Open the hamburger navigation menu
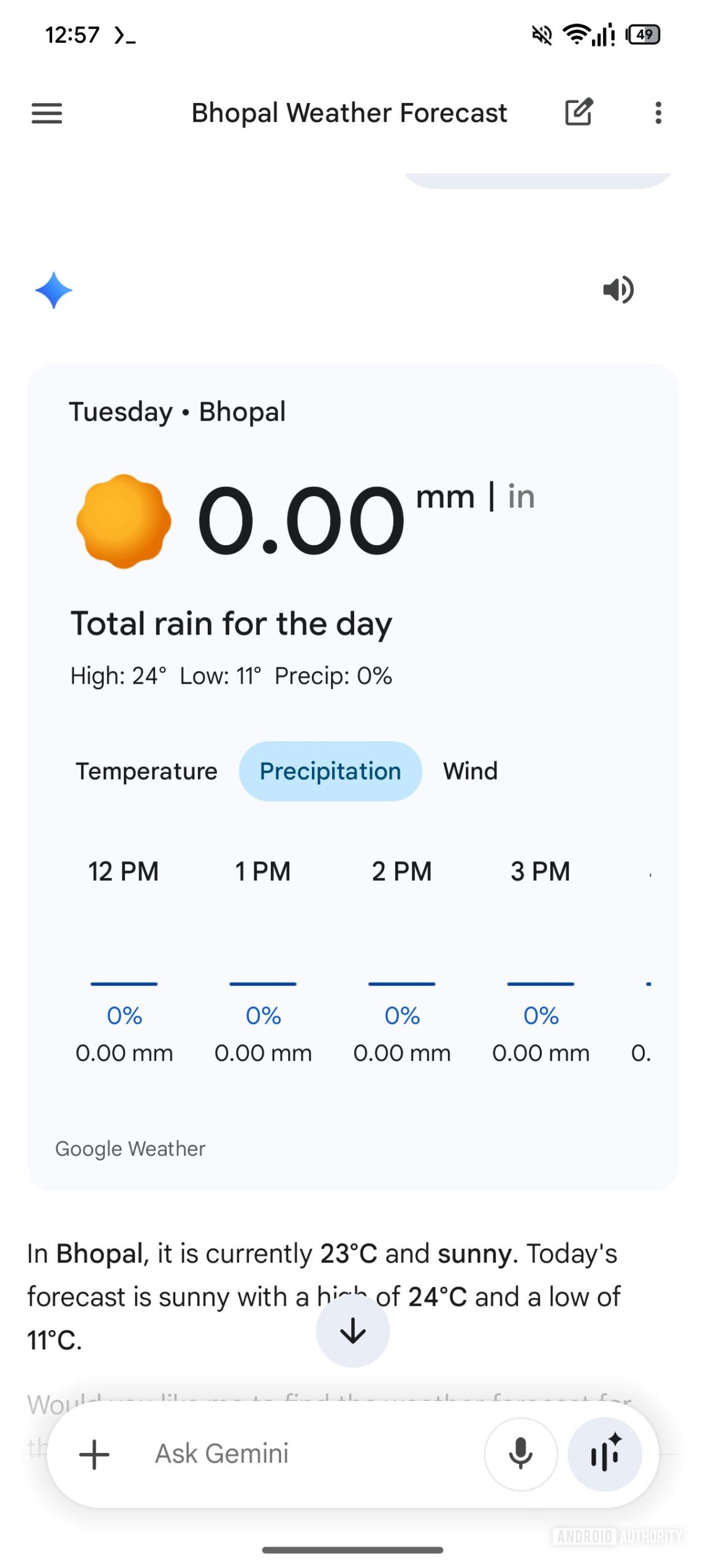706x1568 pixels. [47, 113]
